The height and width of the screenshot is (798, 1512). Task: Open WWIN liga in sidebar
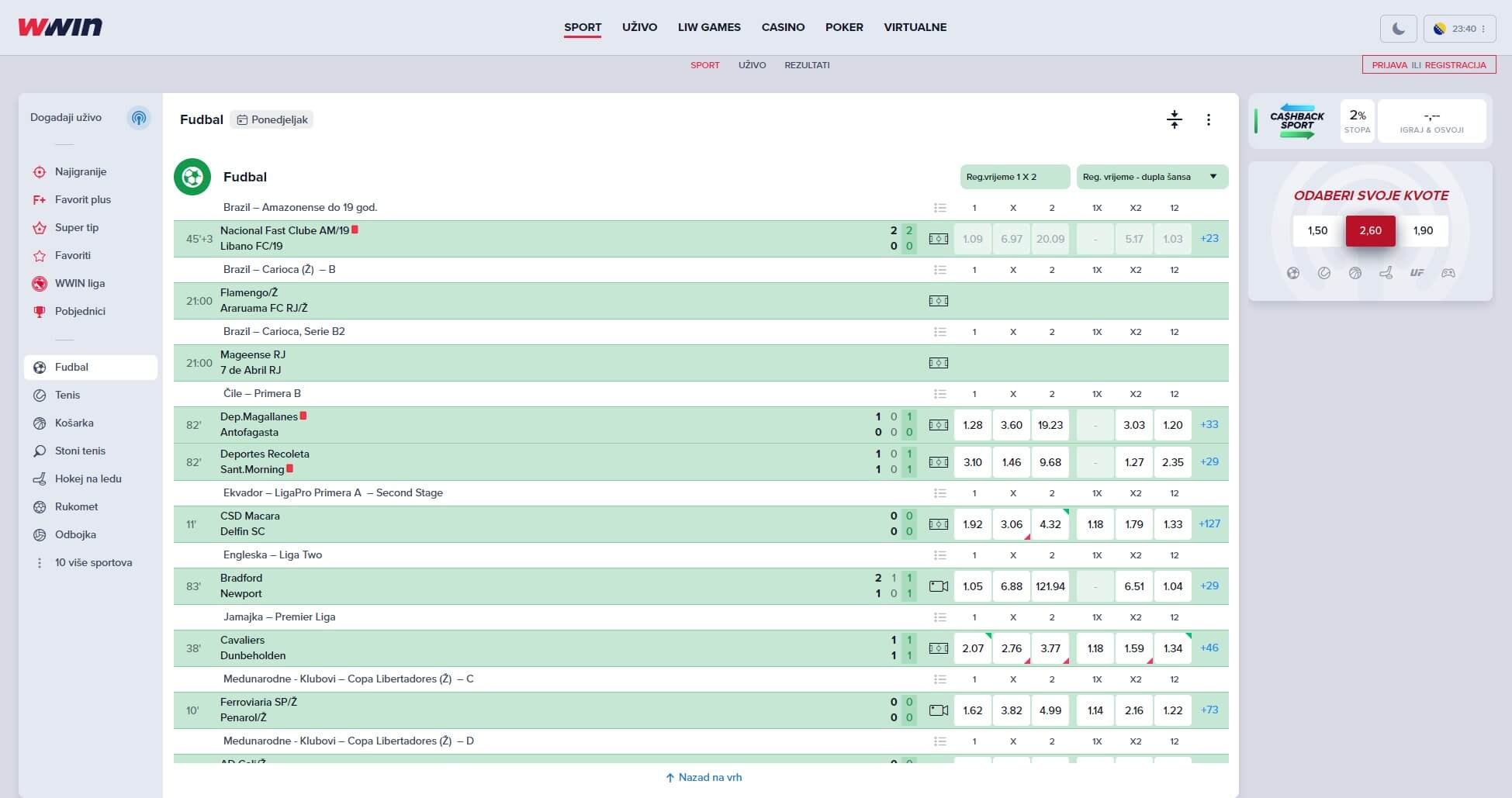91,283
